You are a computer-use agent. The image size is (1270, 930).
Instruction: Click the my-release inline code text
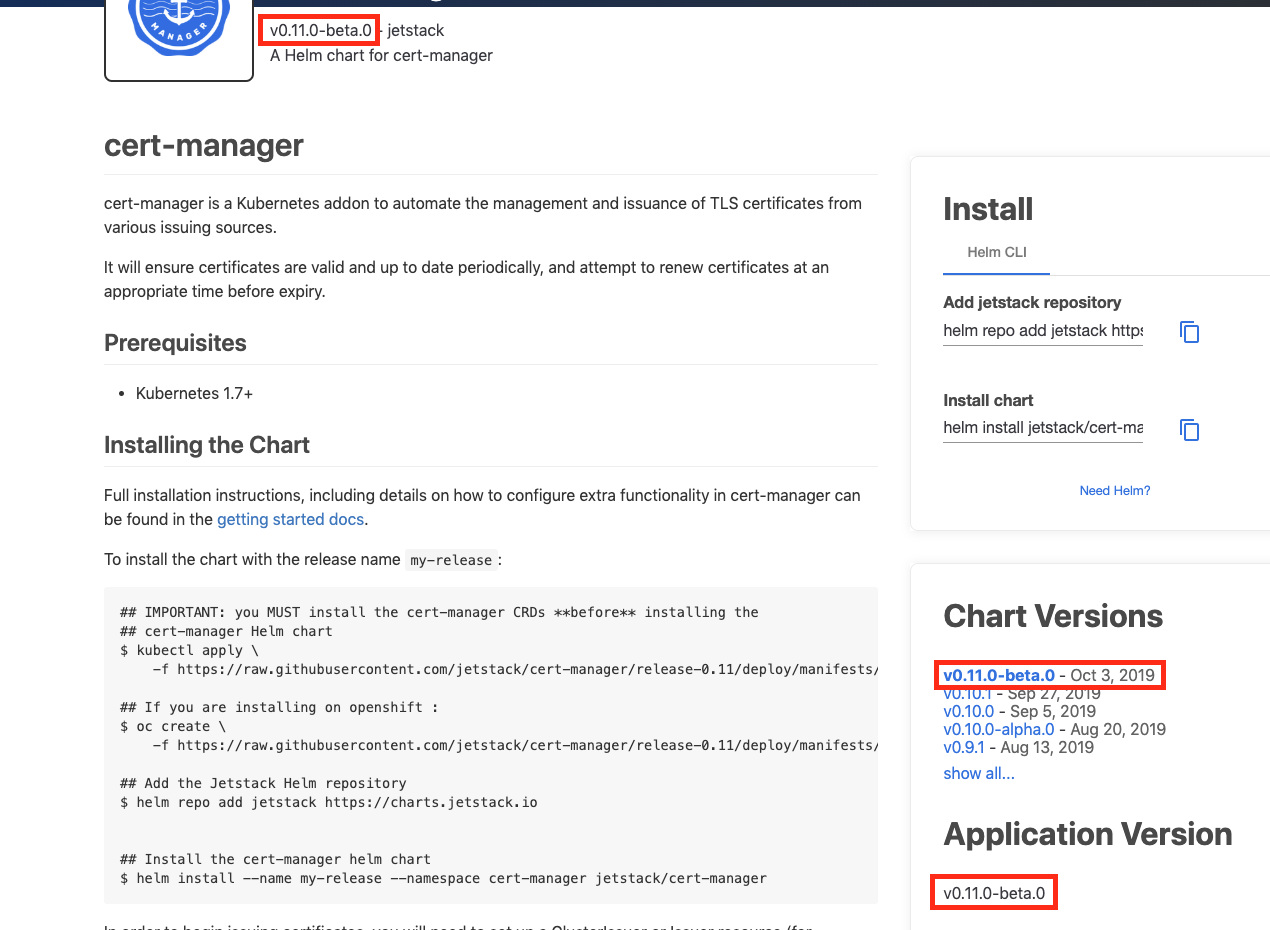[451, 560]
